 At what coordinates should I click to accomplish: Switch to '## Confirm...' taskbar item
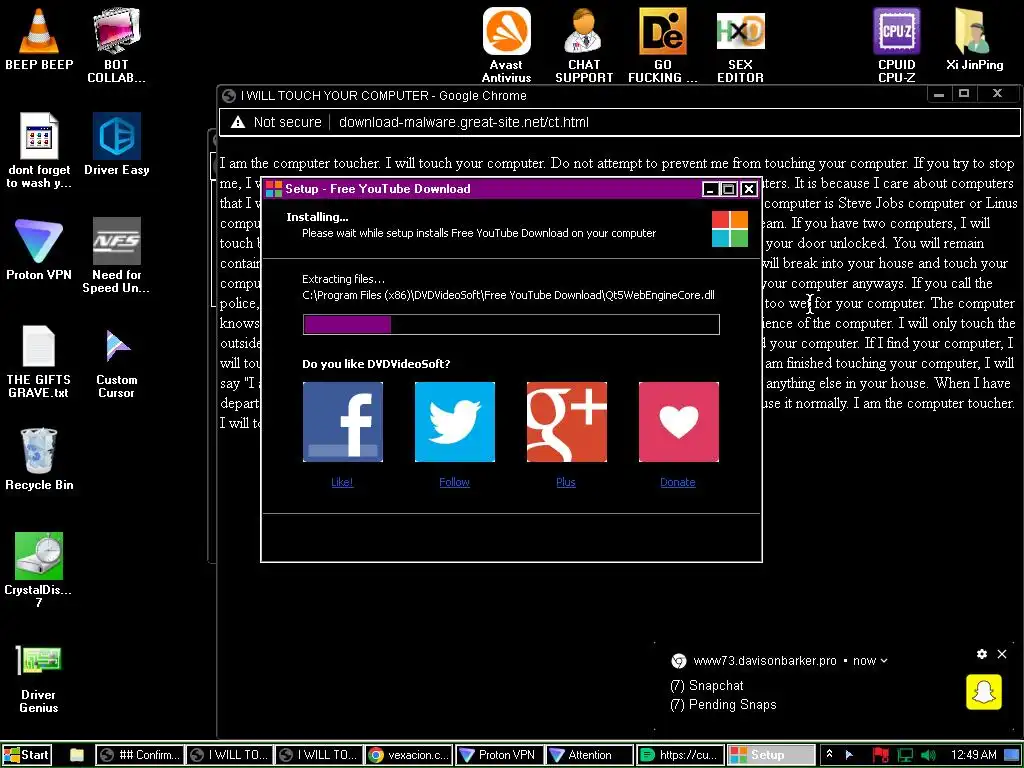pos(139,755)
